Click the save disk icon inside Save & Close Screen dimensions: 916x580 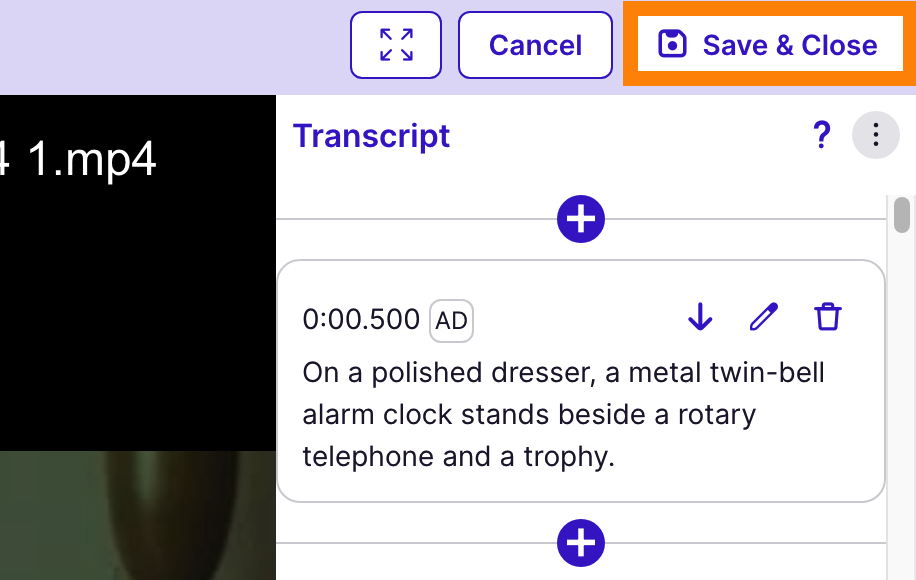pyautogui.click(x=674, y=44)
